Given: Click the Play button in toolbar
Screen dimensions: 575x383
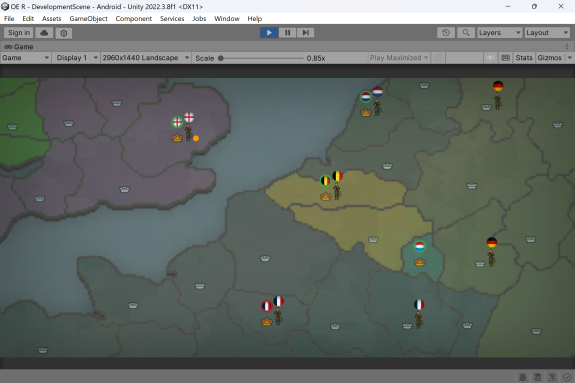Looking at the screenshot, I should point(269,33).
